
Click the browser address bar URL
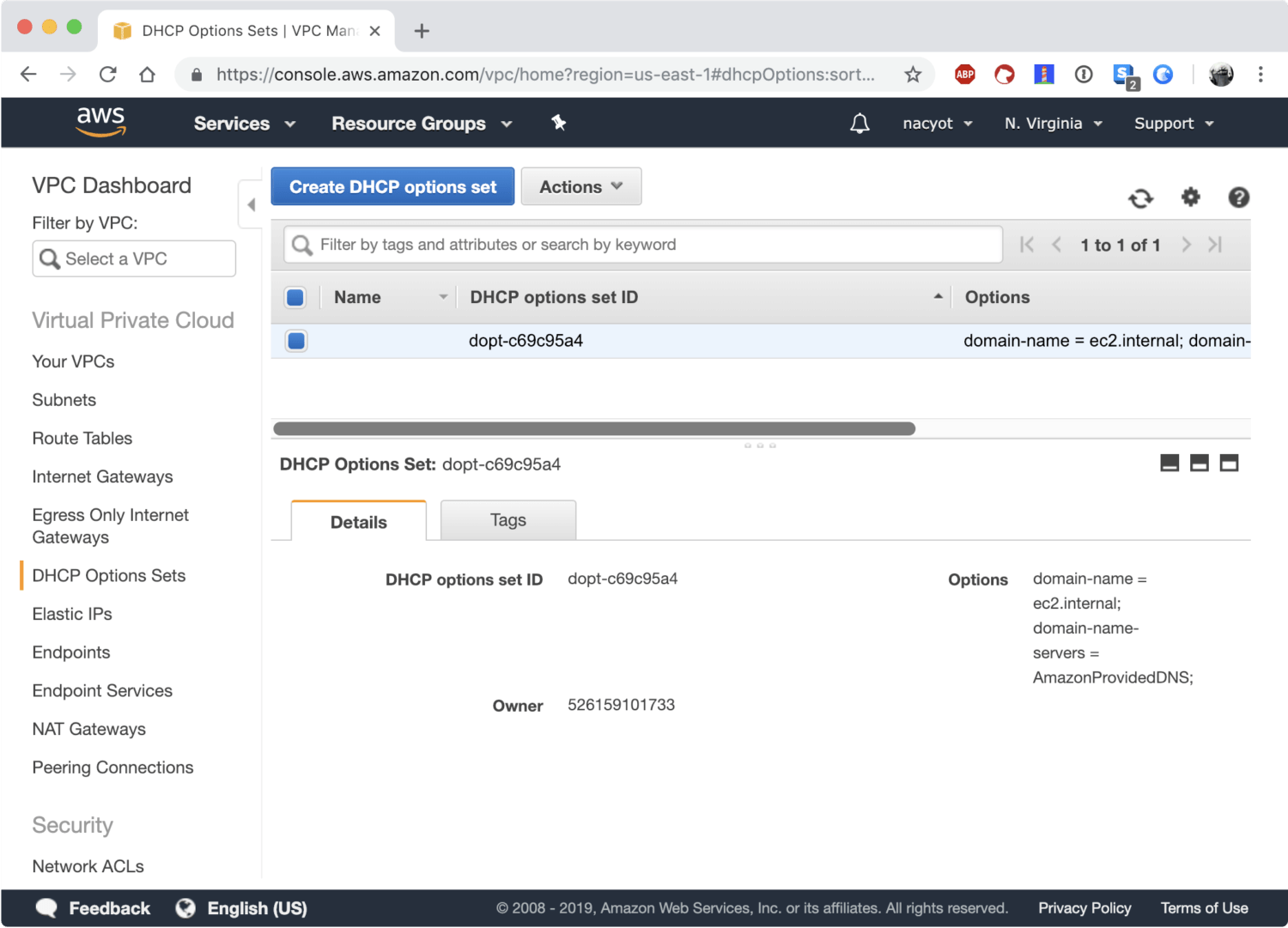545,75
